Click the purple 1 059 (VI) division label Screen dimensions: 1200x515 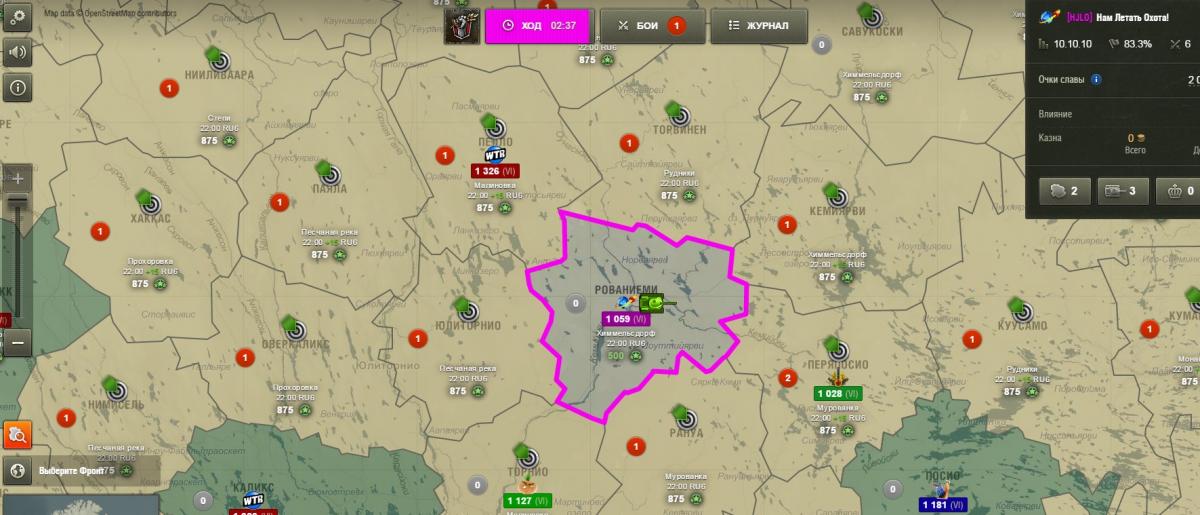626,318
